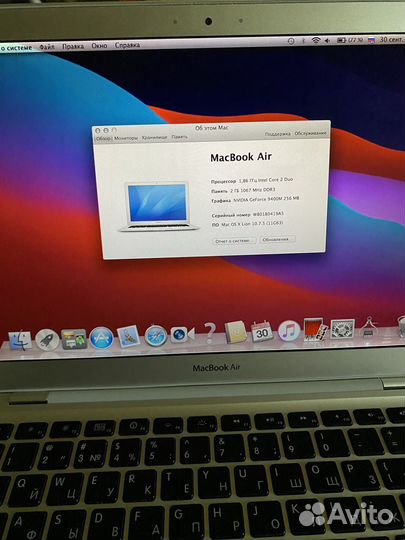405x540 pixels.
Task: Switch to the Мониторы tab
Action: (x=126, y=138)
